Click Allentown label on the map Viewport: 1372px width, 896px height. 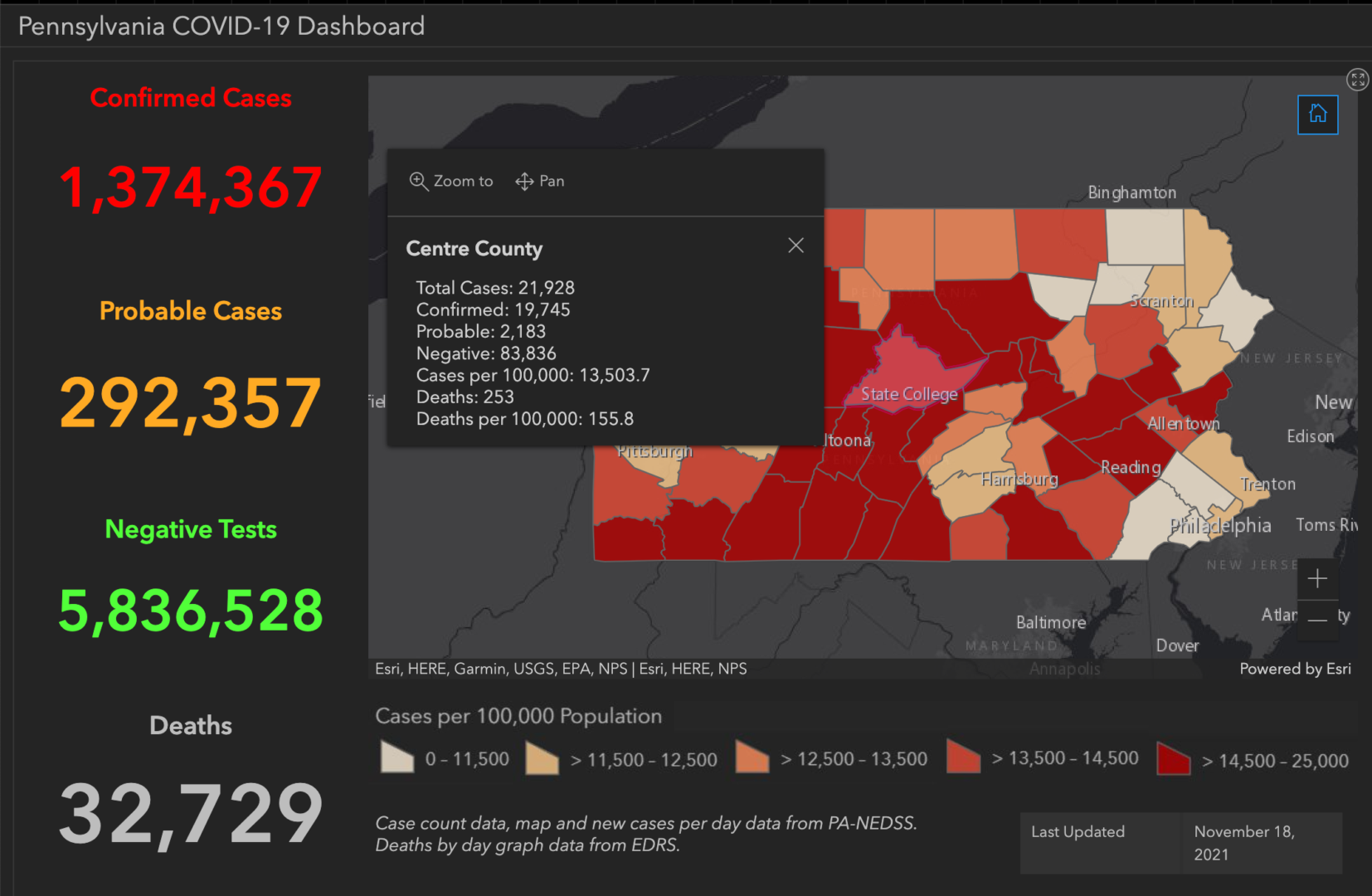click(x=1184, y=424)
